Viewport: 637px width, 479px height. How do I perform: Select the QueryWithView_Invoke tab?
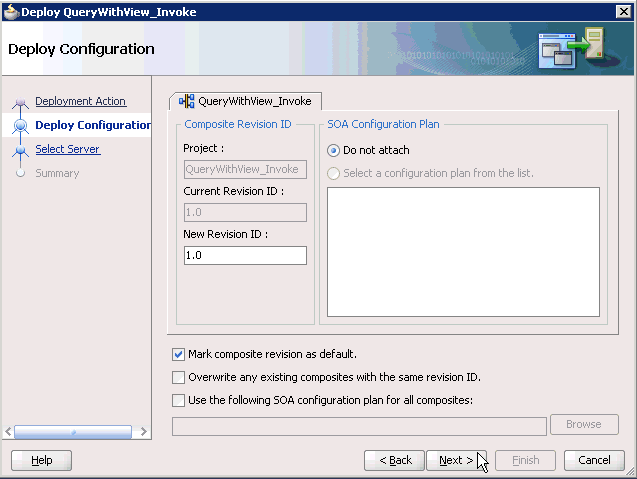(x=245, y=101)
